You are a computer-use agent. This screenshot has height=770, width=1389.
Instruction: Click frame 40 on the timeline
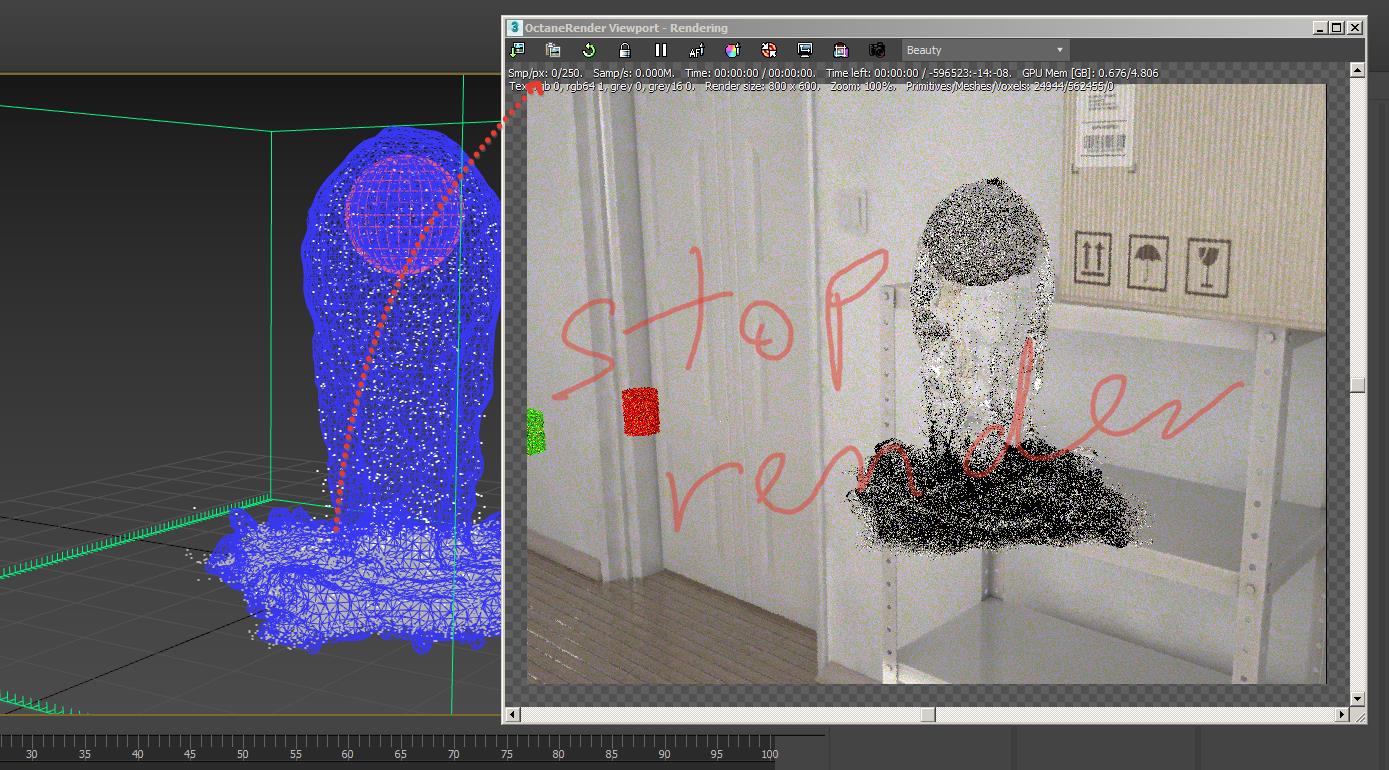coord(137,755)
